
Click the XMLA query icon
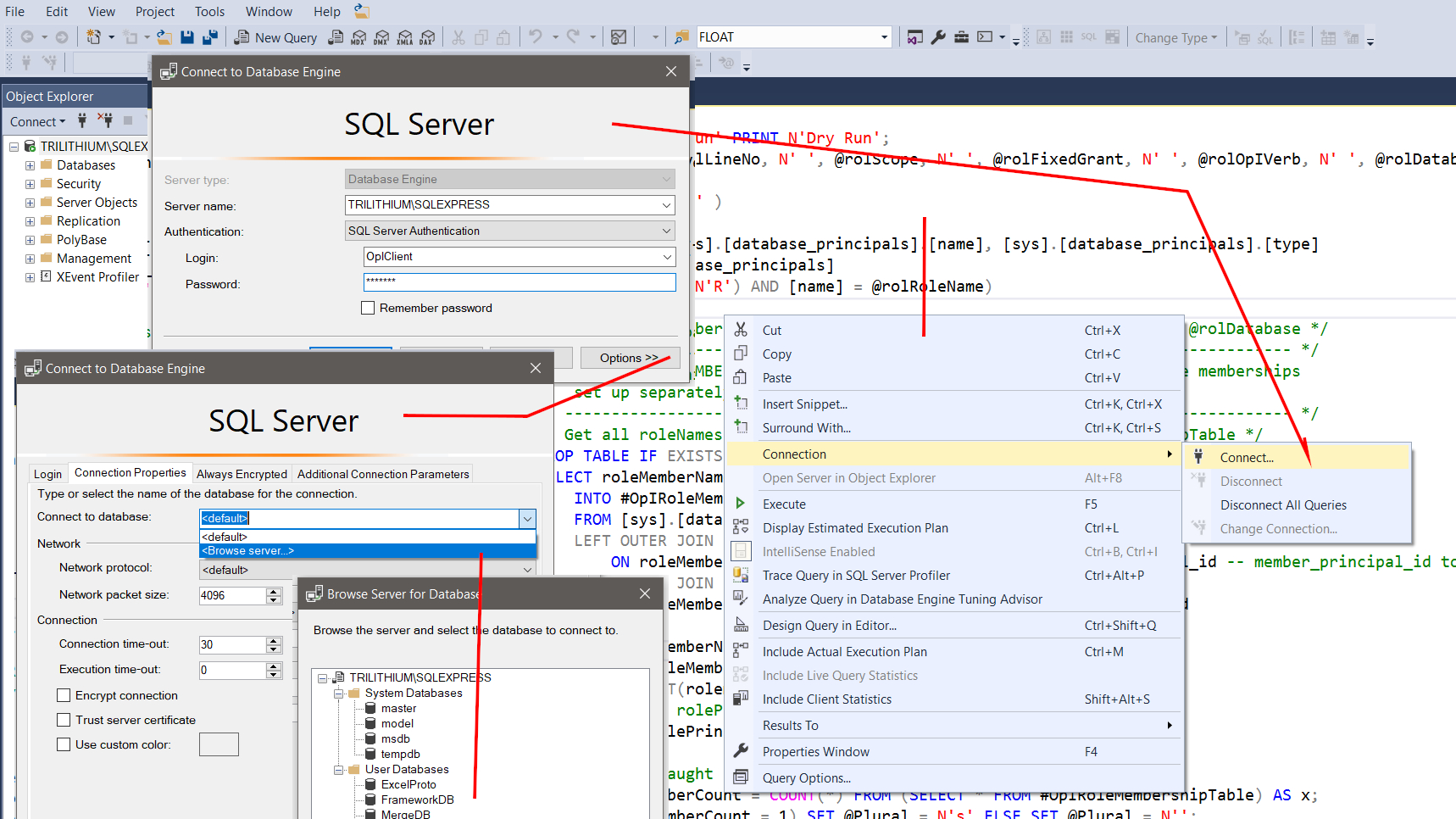[x=404, y=37]
